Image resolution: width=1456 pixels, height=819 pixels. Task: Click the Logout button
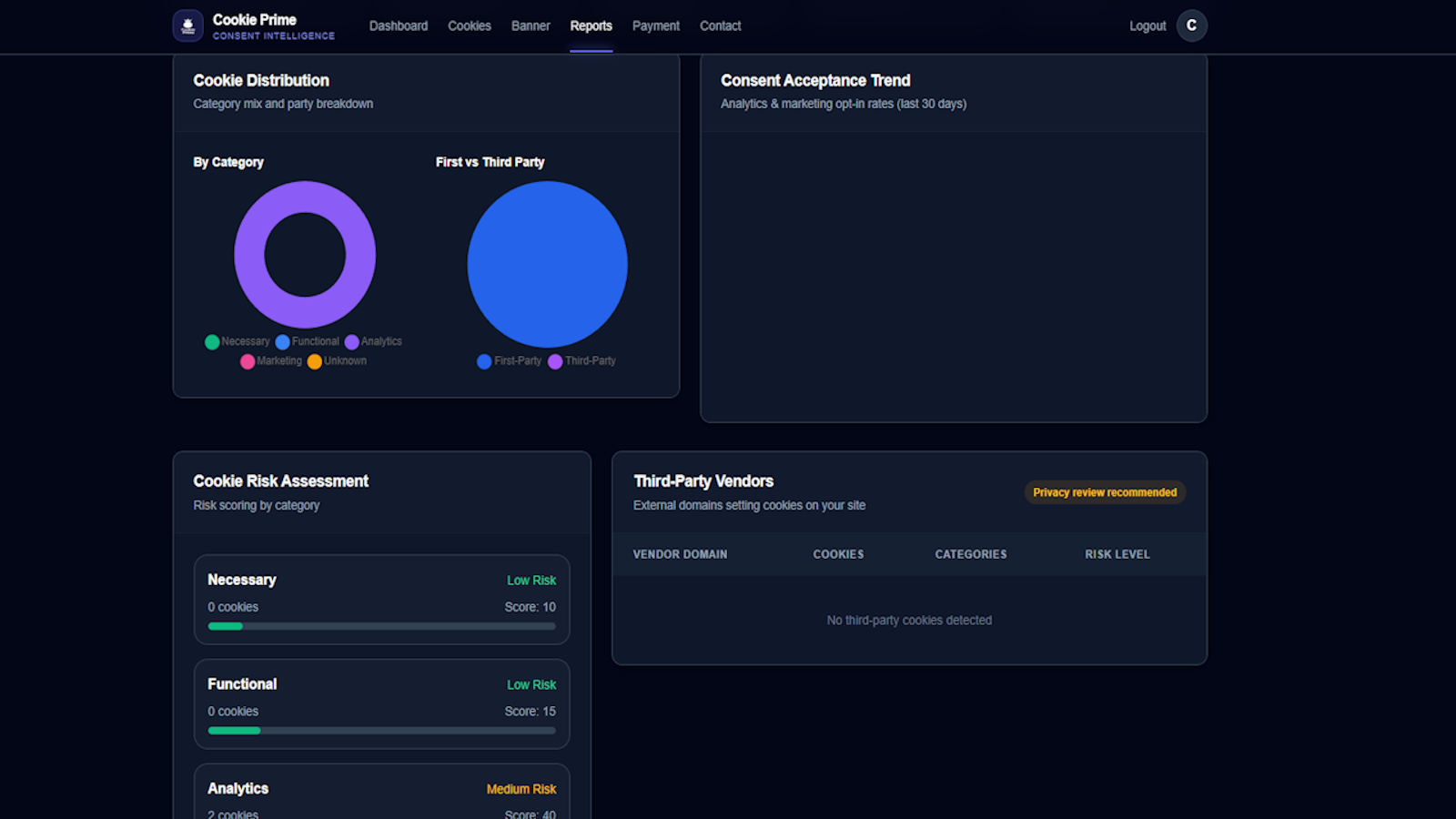coord(1148,25)
